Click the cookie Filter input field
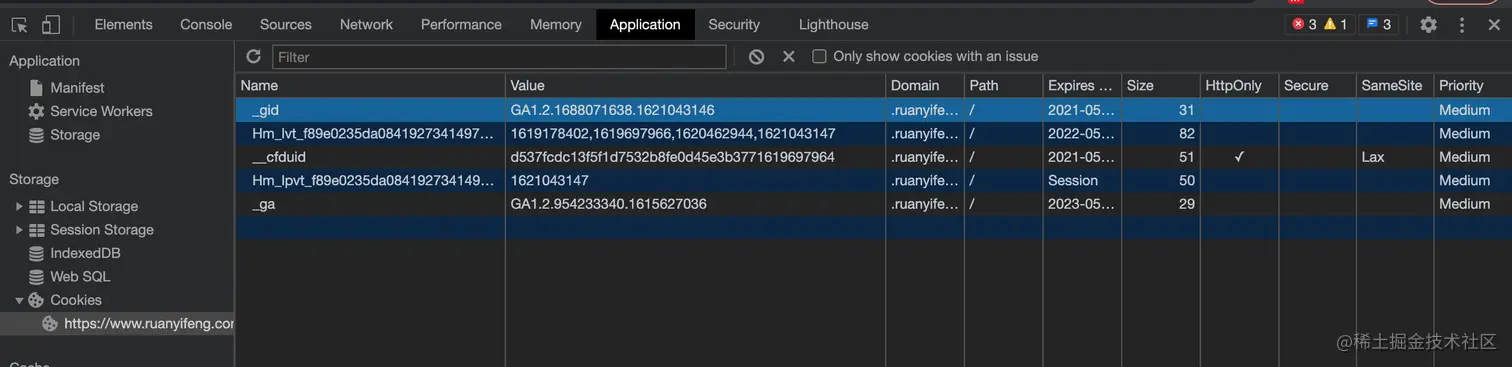Viewport: 1512px width, 367px height. 499,57
